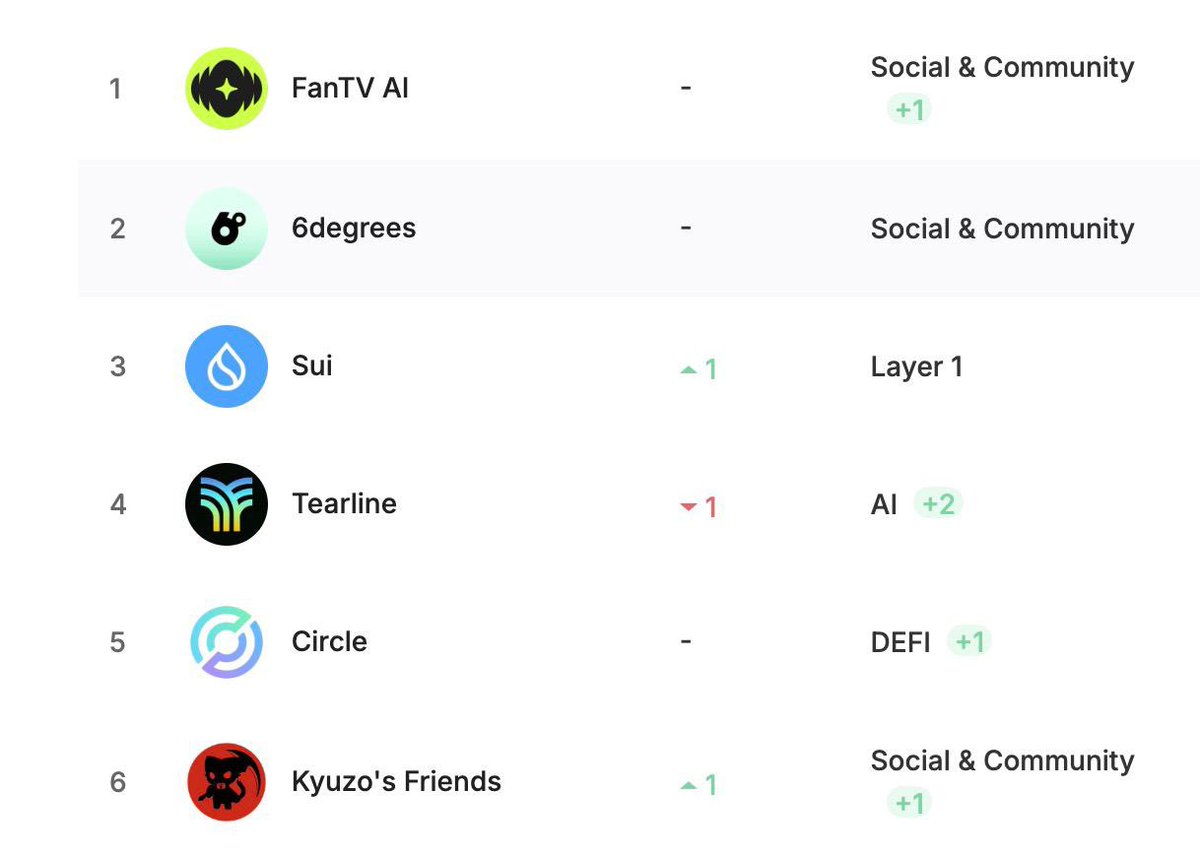1200x857 pixels.
Task: Expand FanTV AI's +1 category badge
Action: coord(909,109)
